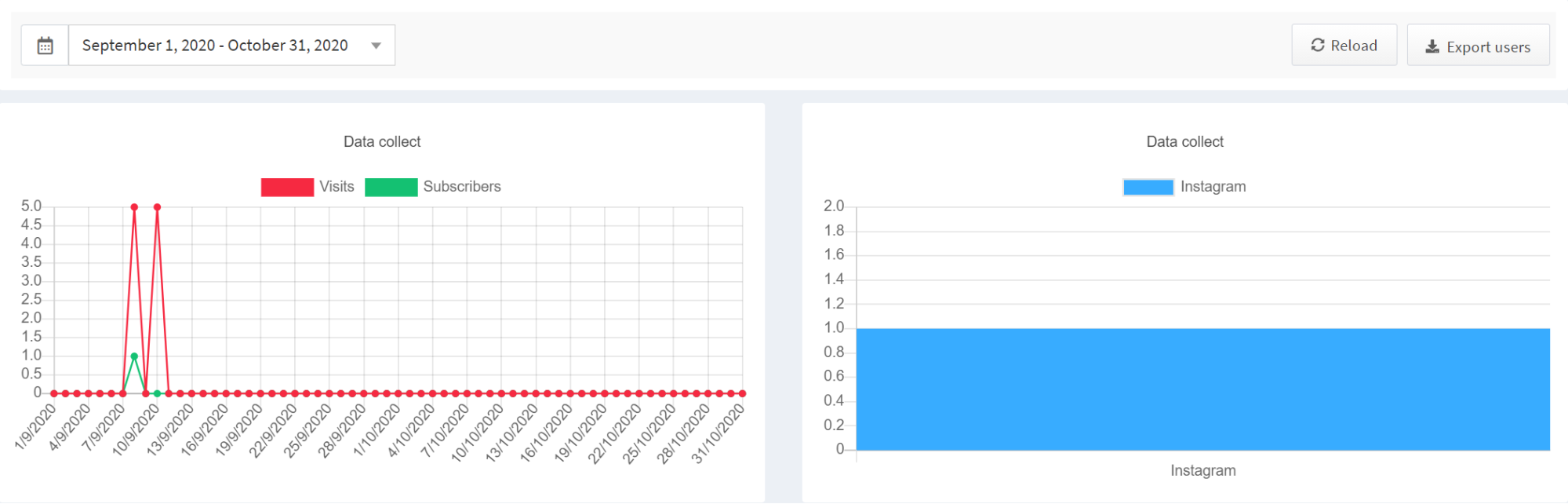Click the Visits legend label

337,187
